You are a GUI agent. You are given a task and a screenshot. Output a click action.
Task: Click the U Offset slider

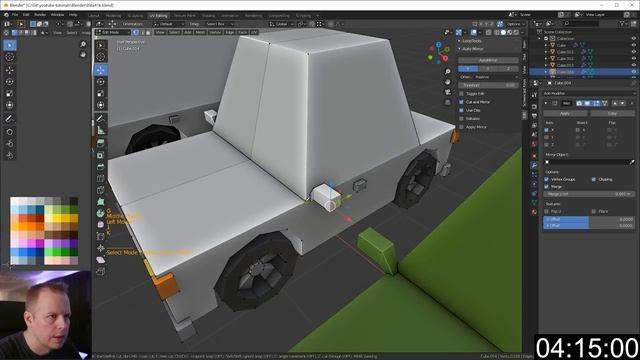point(589,219)
